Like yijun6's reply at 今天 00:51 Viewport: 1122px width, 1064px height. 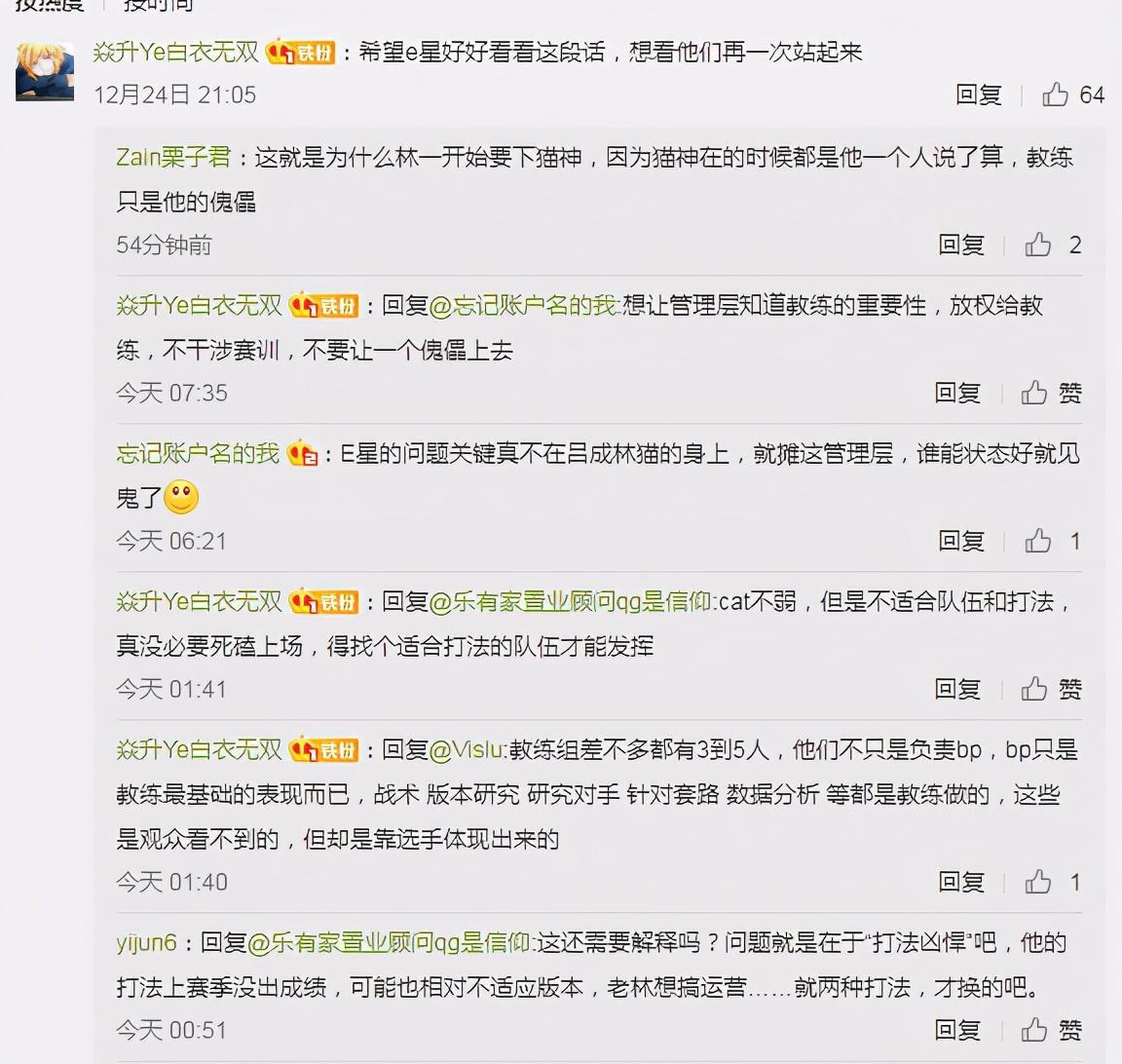point(1034,1030)
